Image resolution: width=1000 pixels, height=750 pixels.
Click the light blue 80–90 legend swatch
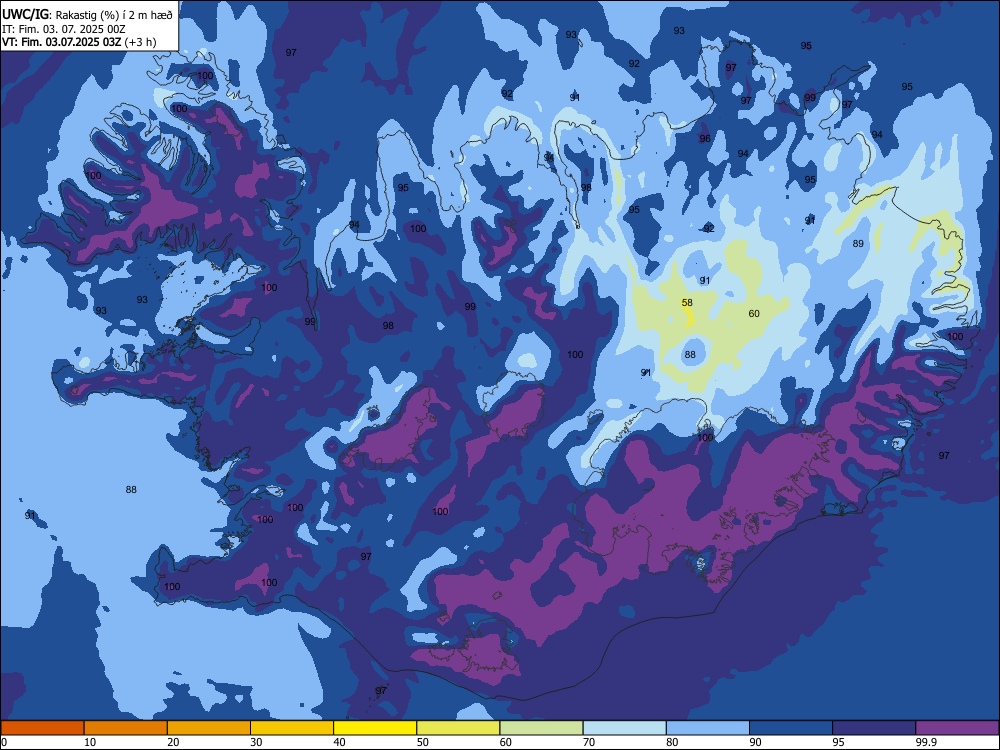[x=708, y=728]
